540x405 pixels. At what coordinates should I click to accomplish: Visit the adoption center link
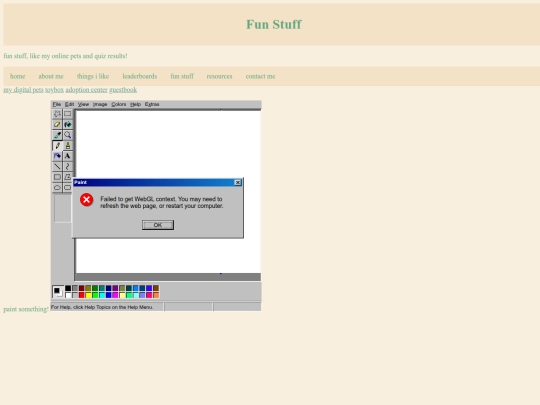point(86,90)
